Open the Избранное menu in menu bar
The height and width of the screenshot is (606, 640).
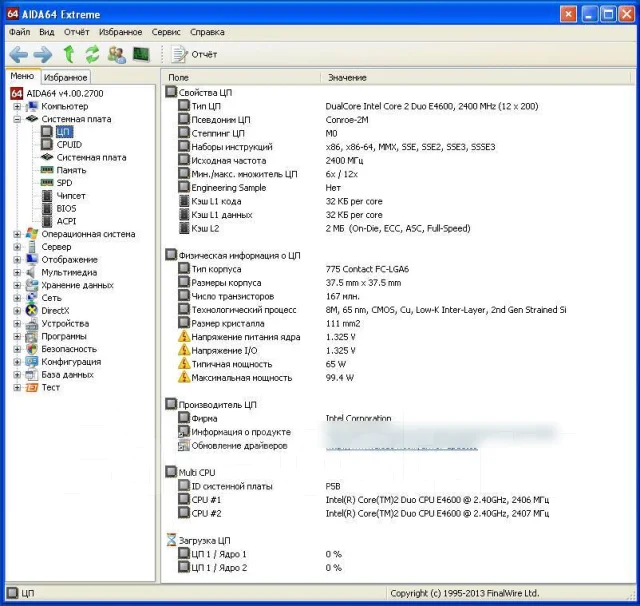[x=120, y=32]
